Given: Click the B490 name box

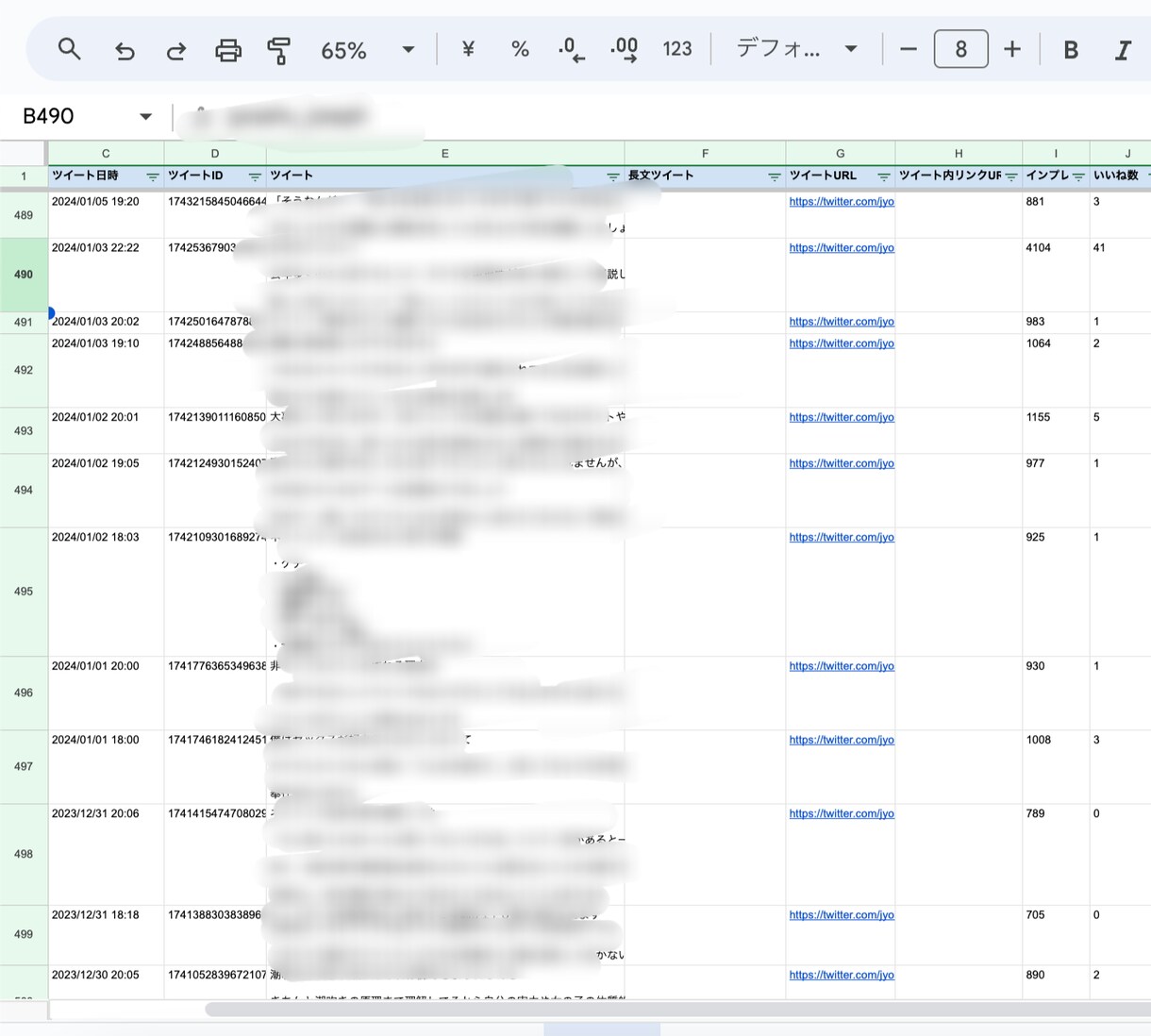Looking at the screenshot, I should point(49,116).
